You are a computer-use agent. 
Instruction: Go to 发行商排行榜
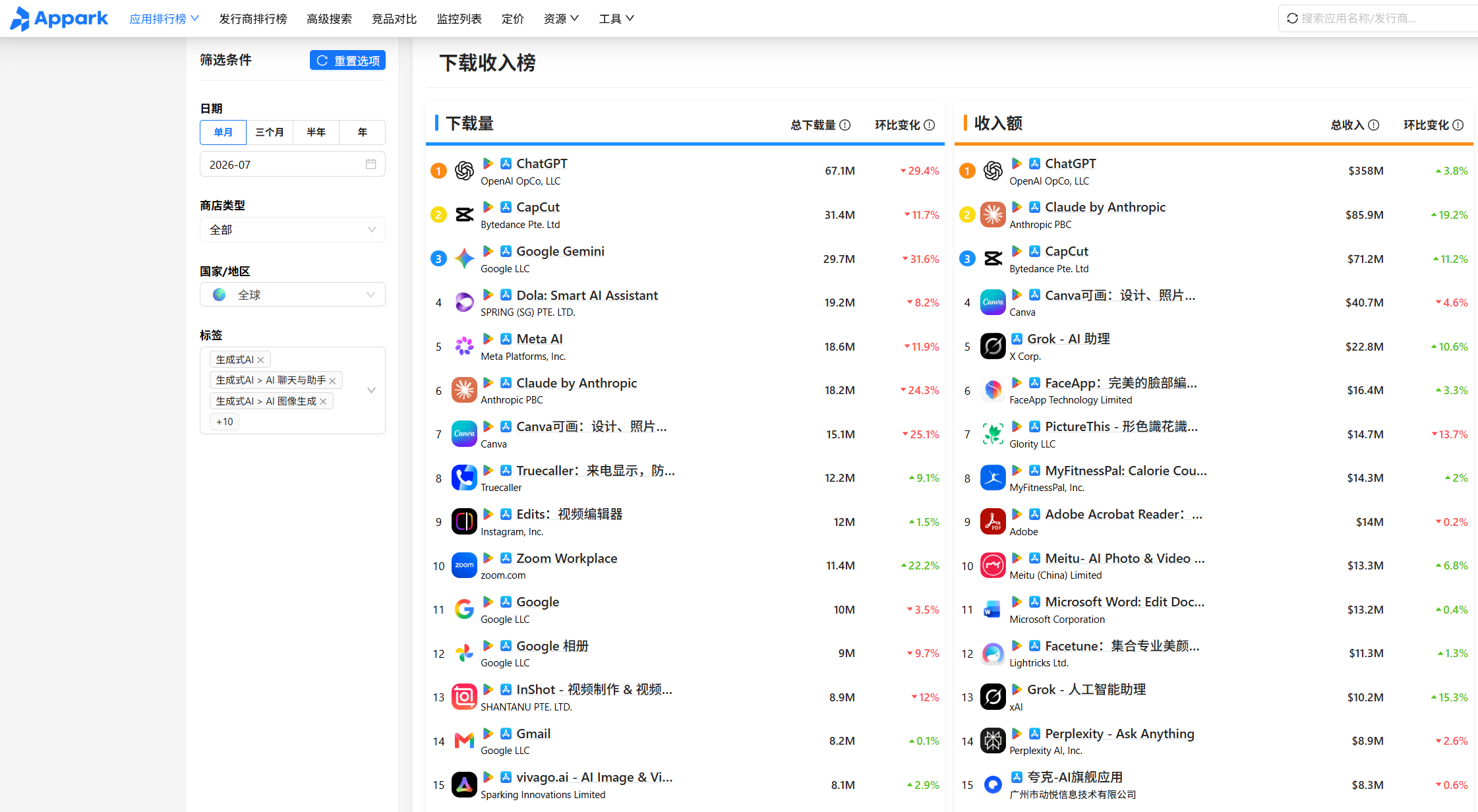coord(253,18)
